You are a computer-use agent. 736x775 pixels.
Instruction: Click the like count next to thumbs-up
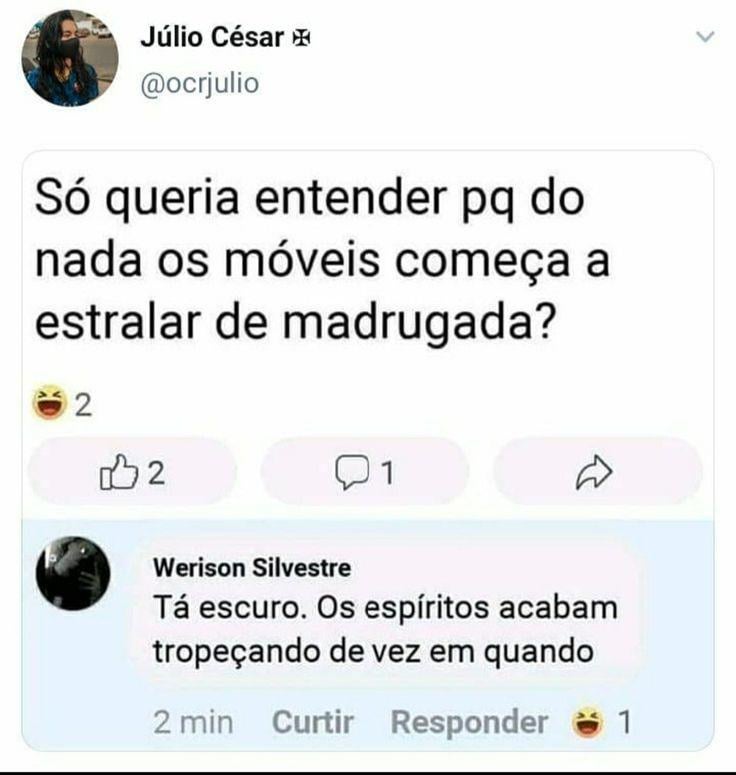tap(156, 473)
